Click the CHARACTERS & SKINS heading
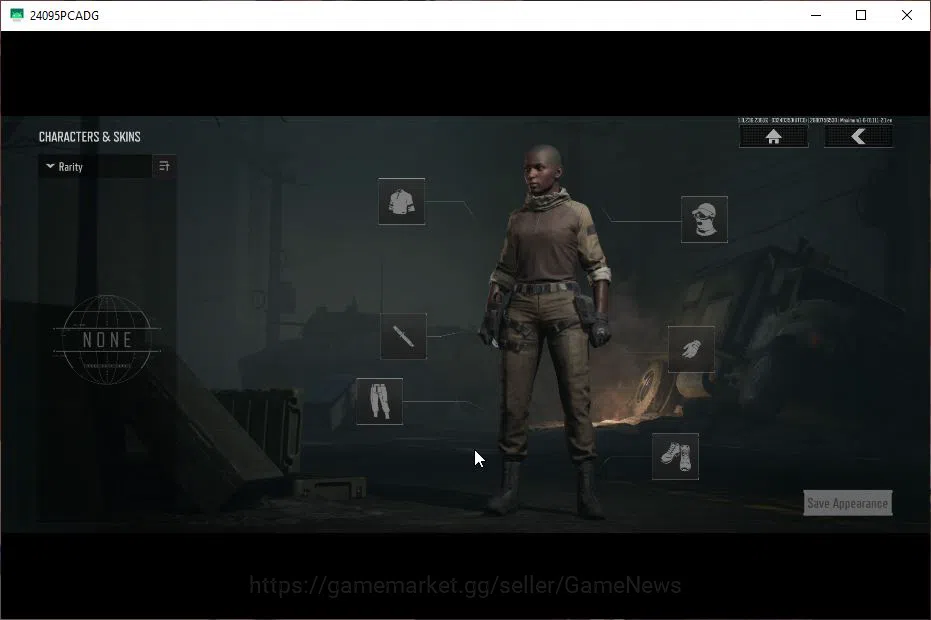Image resolution: width=931 pixels, height=620 pixels. (90, 137)
